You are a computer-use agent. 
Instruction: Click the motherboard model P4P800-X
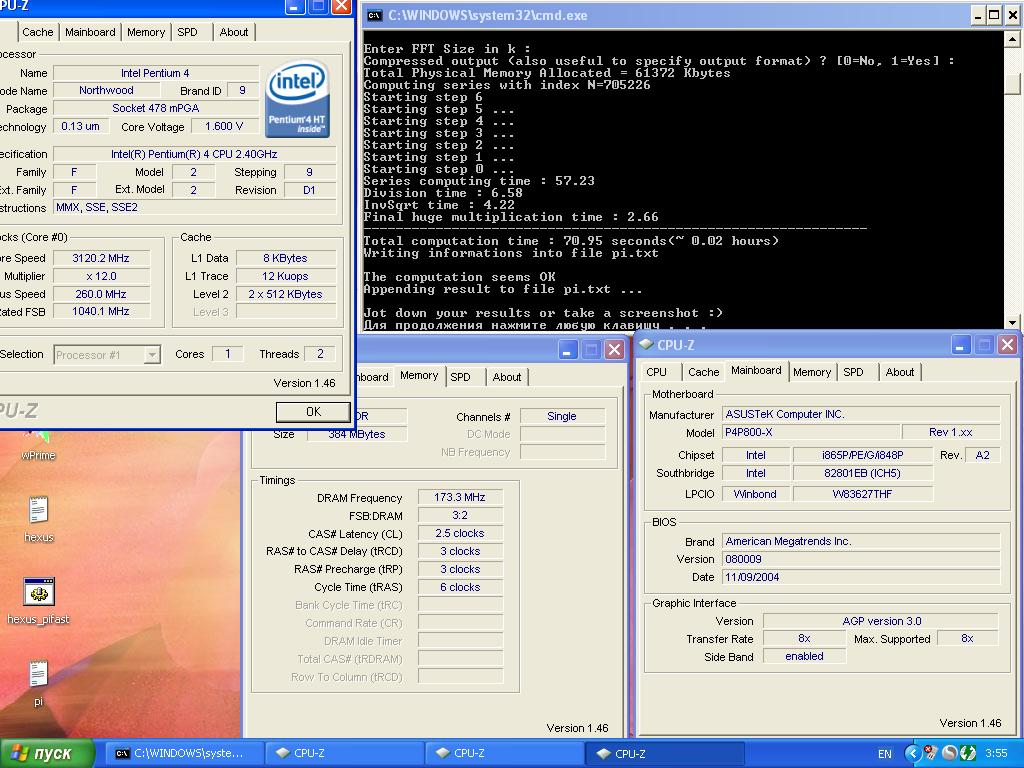click(810, 432)
